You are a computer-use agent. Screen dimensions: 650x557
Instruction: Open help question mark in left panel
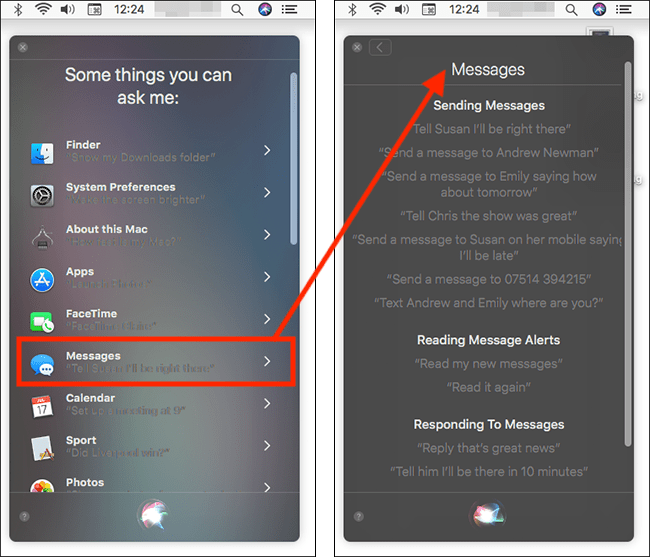click(24, 516)
